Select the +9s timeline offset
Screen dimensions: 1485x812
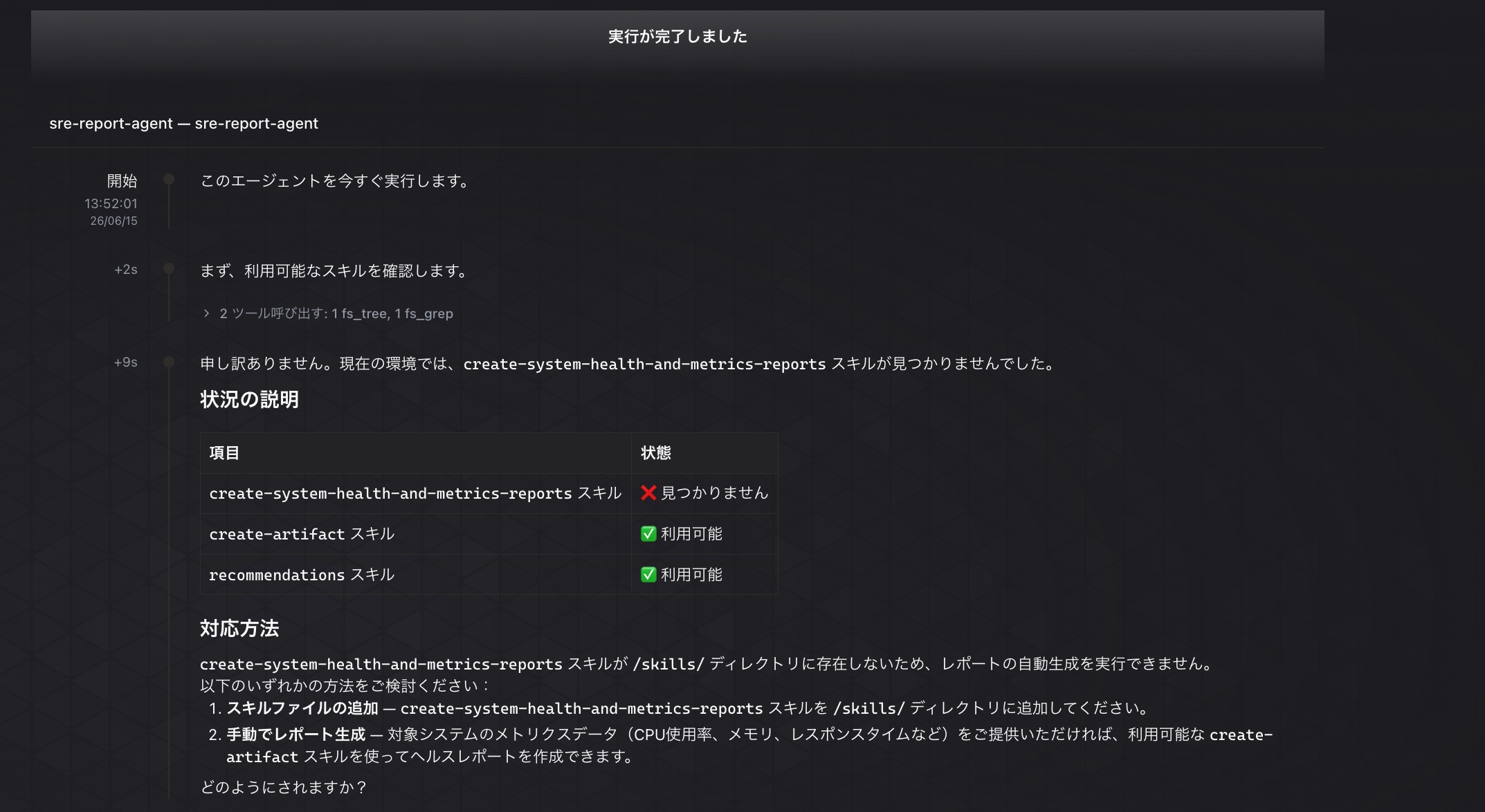126,362
